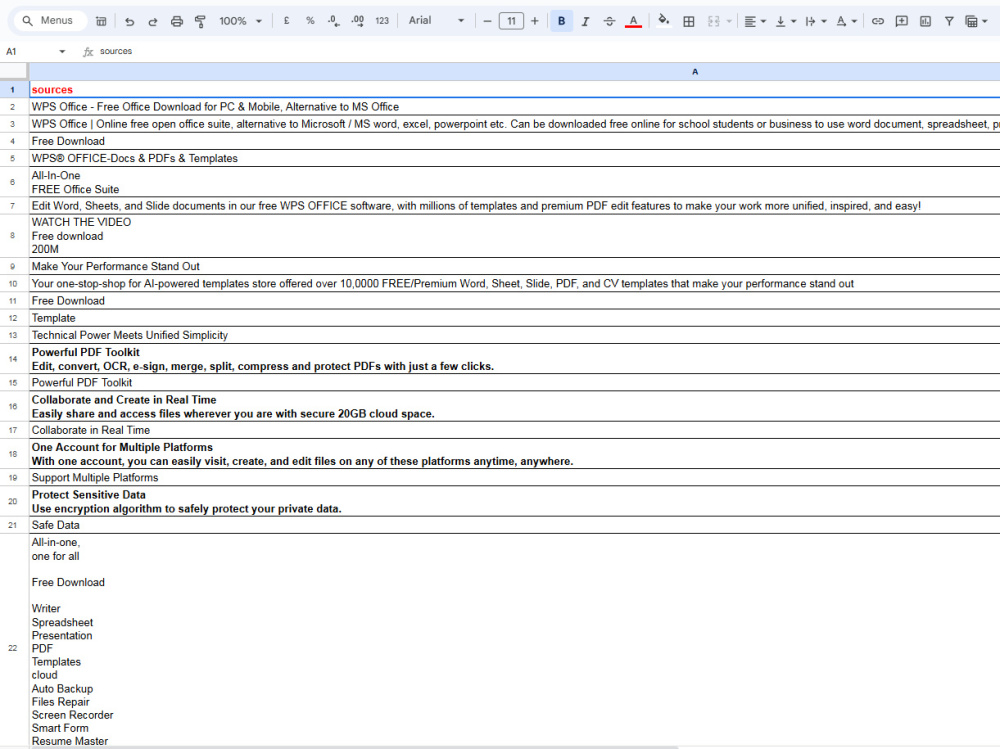Select cell 'Collaborate and Create in Real Time'
1000x749 pixels.
(514, 406)
